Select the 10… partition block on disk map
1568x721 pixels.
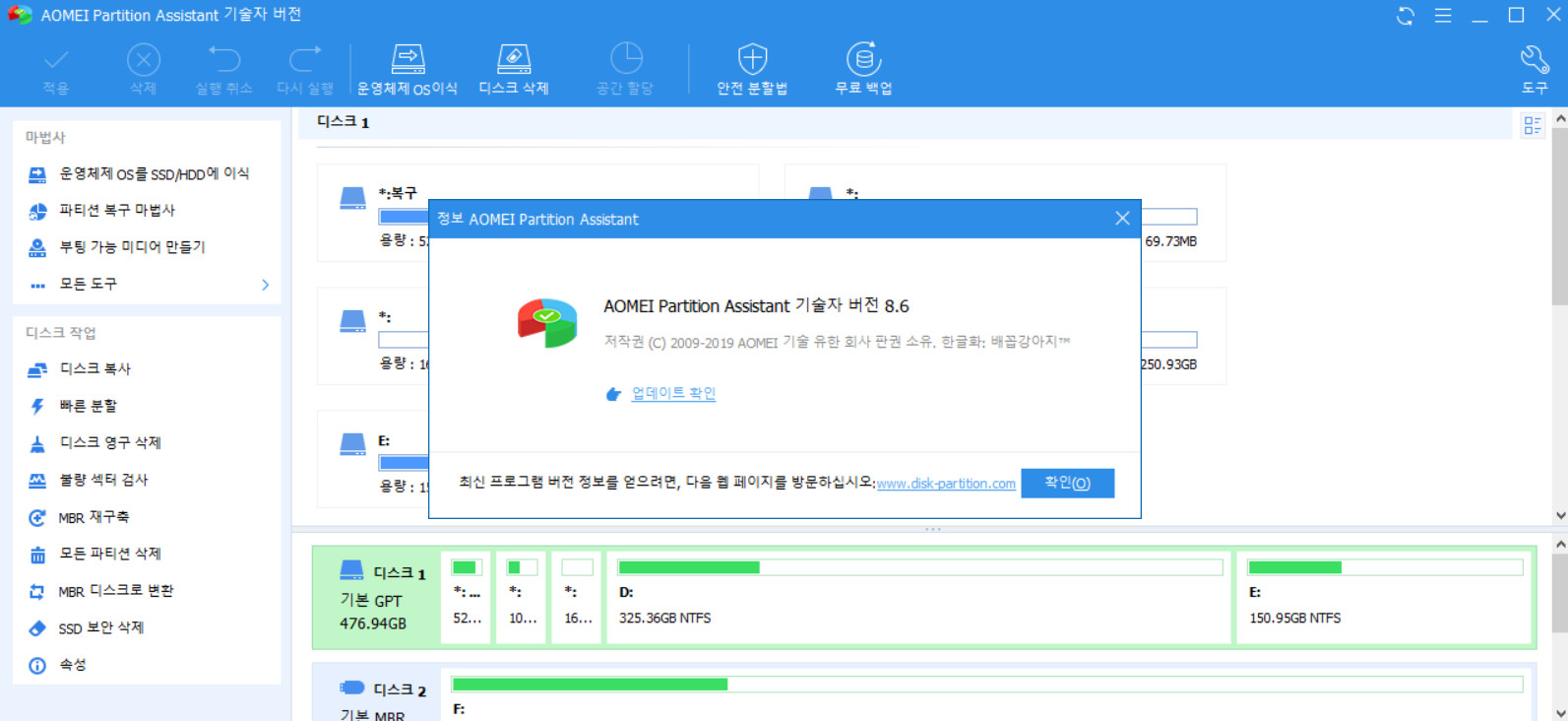tap(522, 598)
